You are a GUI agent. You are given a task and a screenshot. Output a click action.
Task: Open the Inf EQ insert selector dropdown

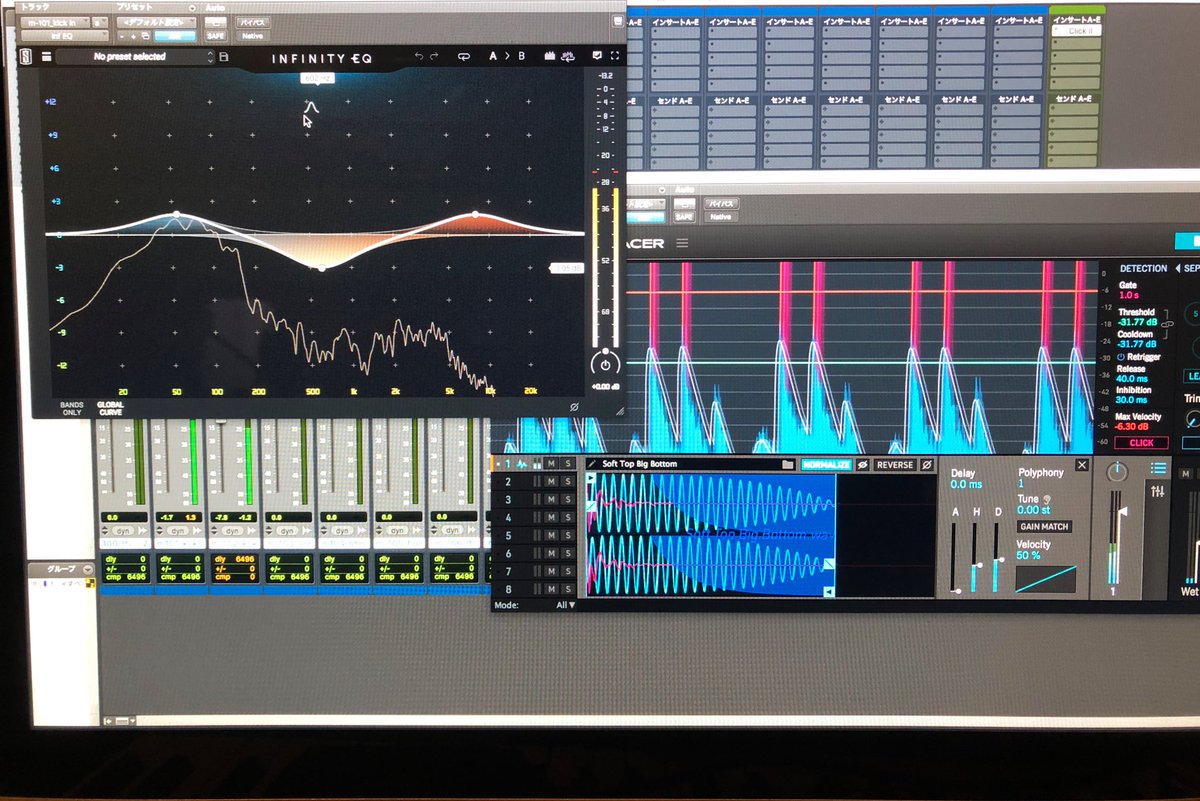click(x=64, y=35)
